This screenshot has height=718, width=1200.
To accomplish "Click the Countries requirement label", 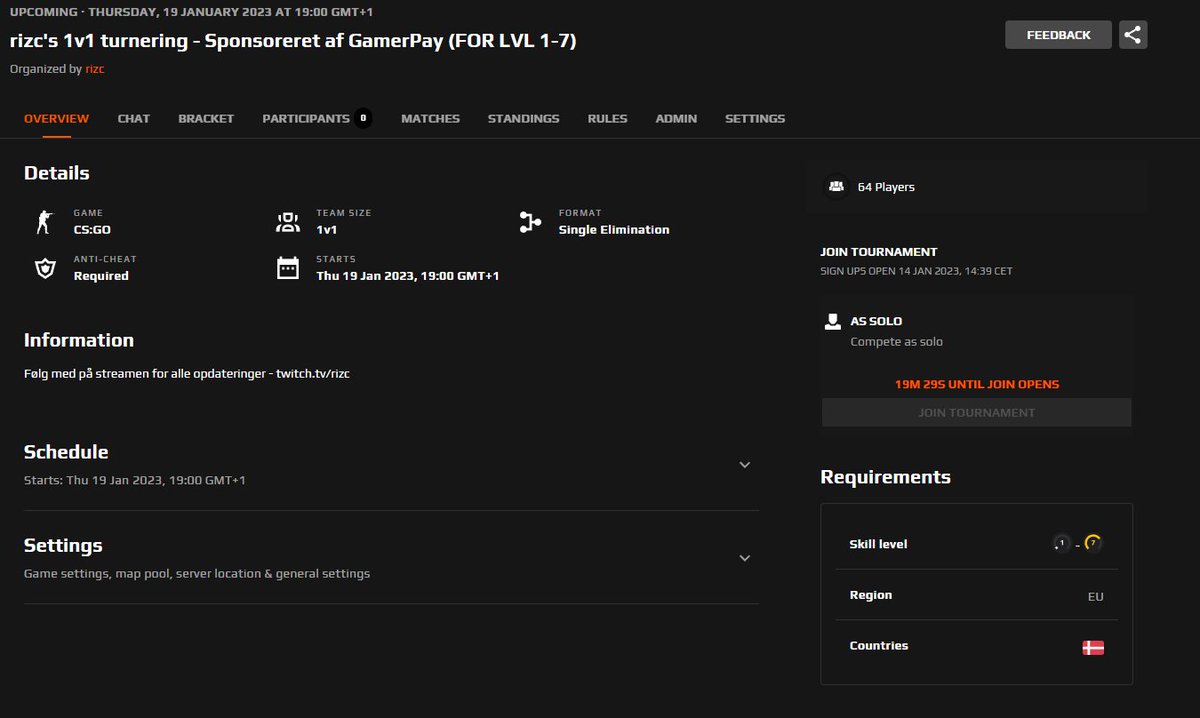I will (879, 646).
